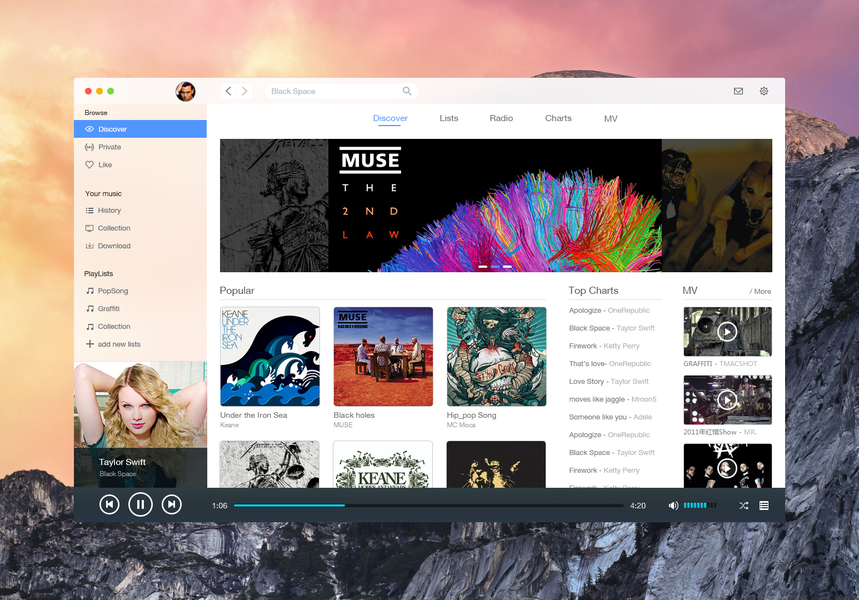
Task: Show the Metallica banner on left
Action: (274, 205)
